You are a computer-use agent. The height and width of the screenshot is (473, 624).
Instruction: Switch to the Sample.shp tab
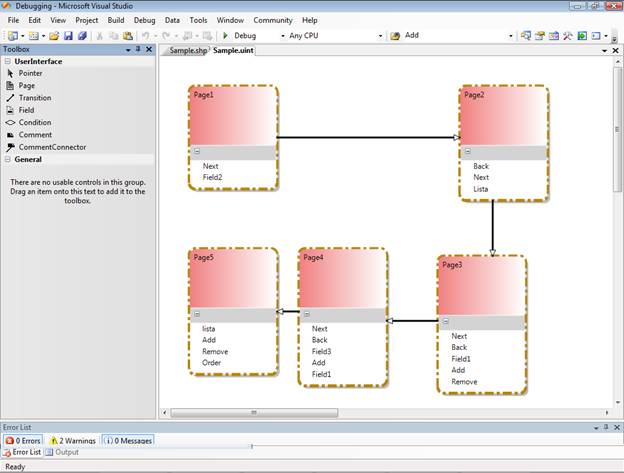point(186,50)
